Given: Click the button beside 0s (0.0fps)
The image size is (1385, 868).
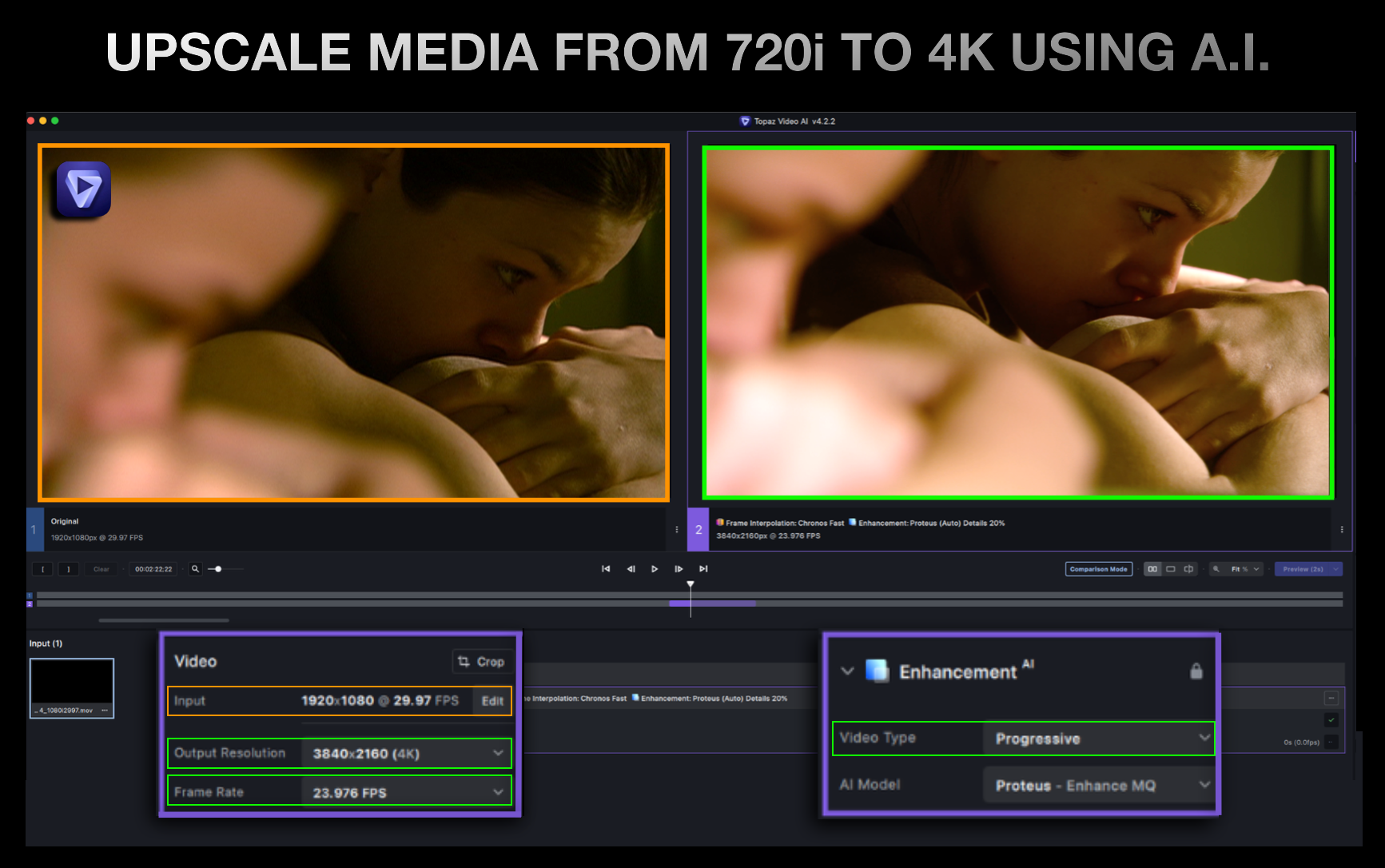Looking at the screenshot, I should coord(1331,743).
